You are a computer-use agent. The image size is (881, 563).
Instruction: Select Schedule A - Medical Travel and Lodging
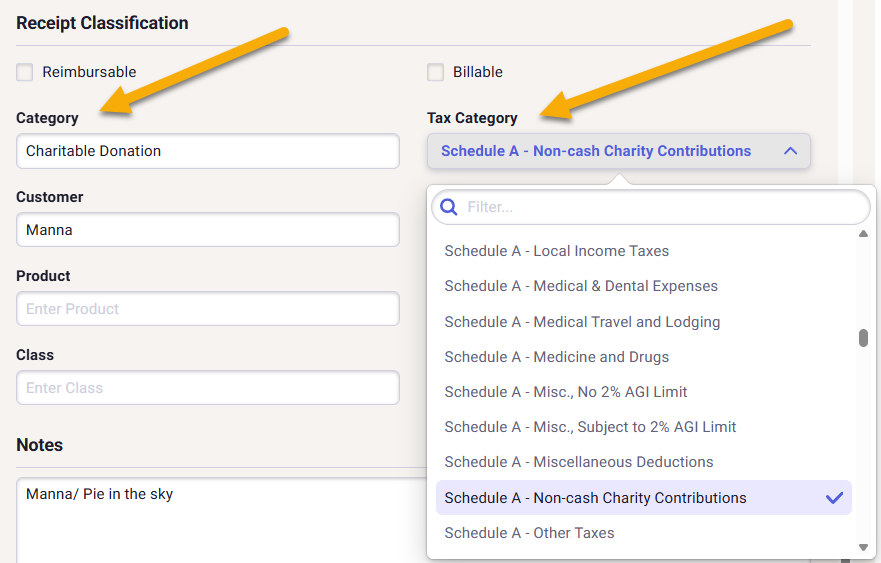[582, 322]
